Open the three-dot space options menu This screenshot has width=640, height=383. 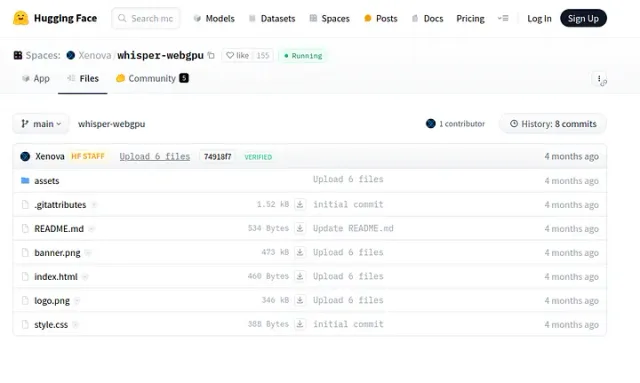(599, 79)
